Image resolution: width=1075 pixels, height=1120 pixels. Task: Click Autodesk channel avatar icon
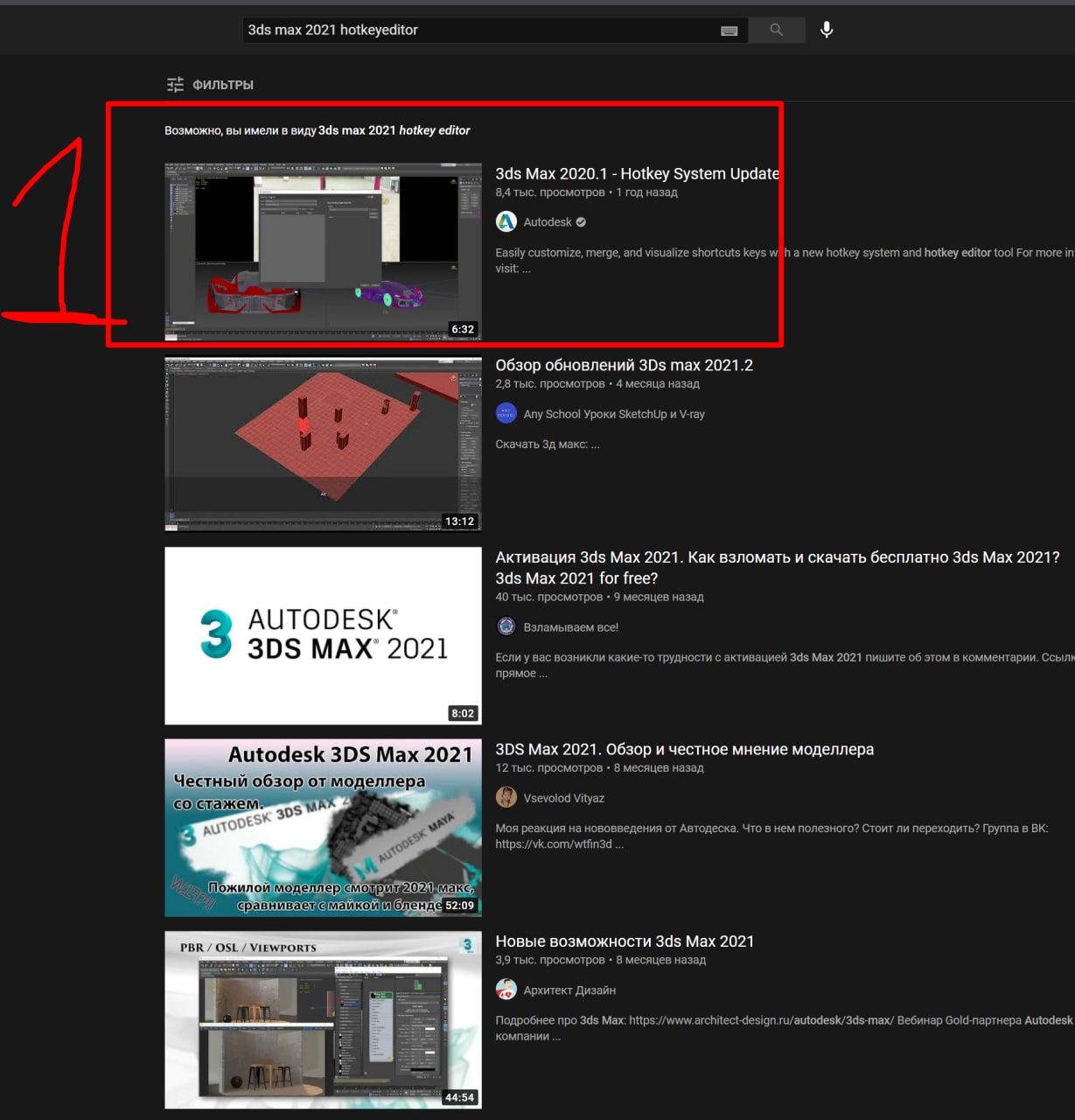506,222
